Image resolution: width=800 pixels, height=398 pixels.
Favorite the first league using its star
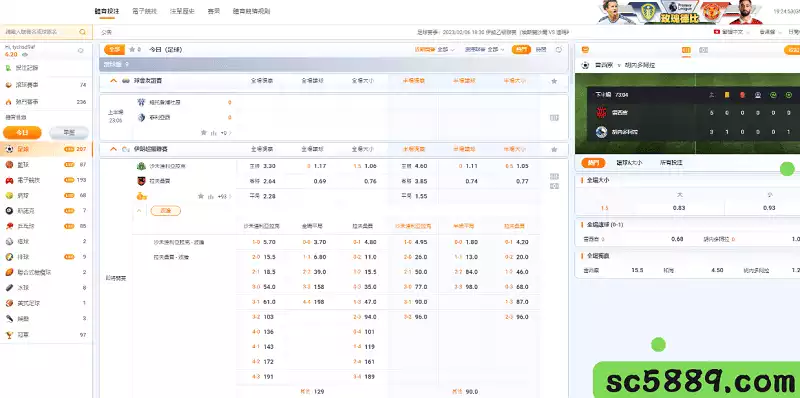[x=554, y=81]
